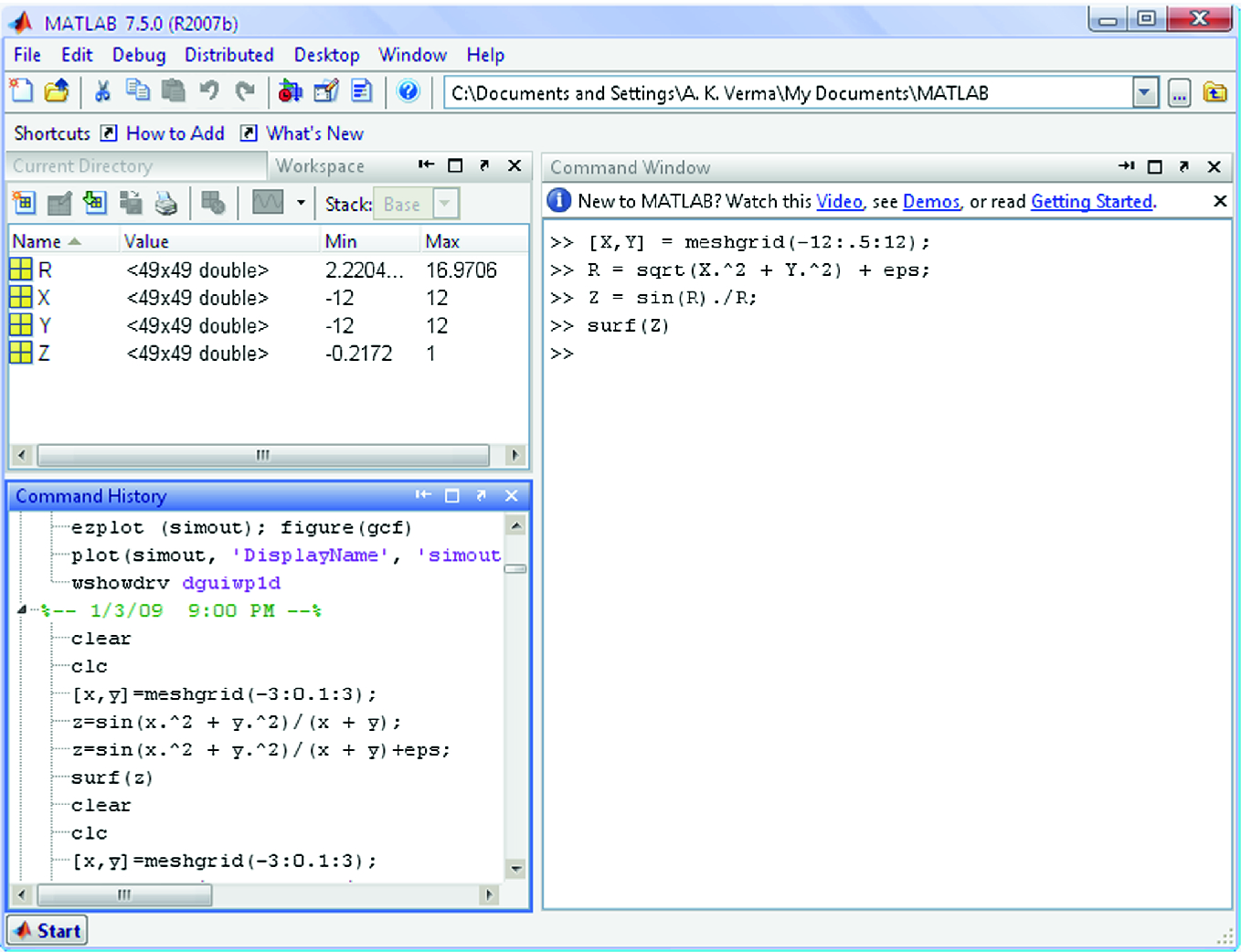
Task: Click Import data icon in Workspace toolbar
Action: [94, 203]
